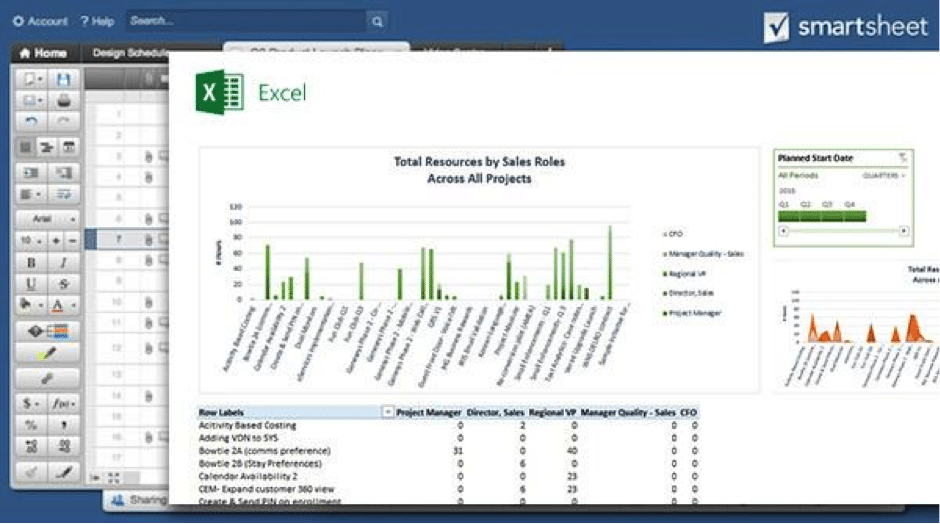940x524 pixels.
Task: Click timeline scroll right arrow
Action: click(903, 231)
